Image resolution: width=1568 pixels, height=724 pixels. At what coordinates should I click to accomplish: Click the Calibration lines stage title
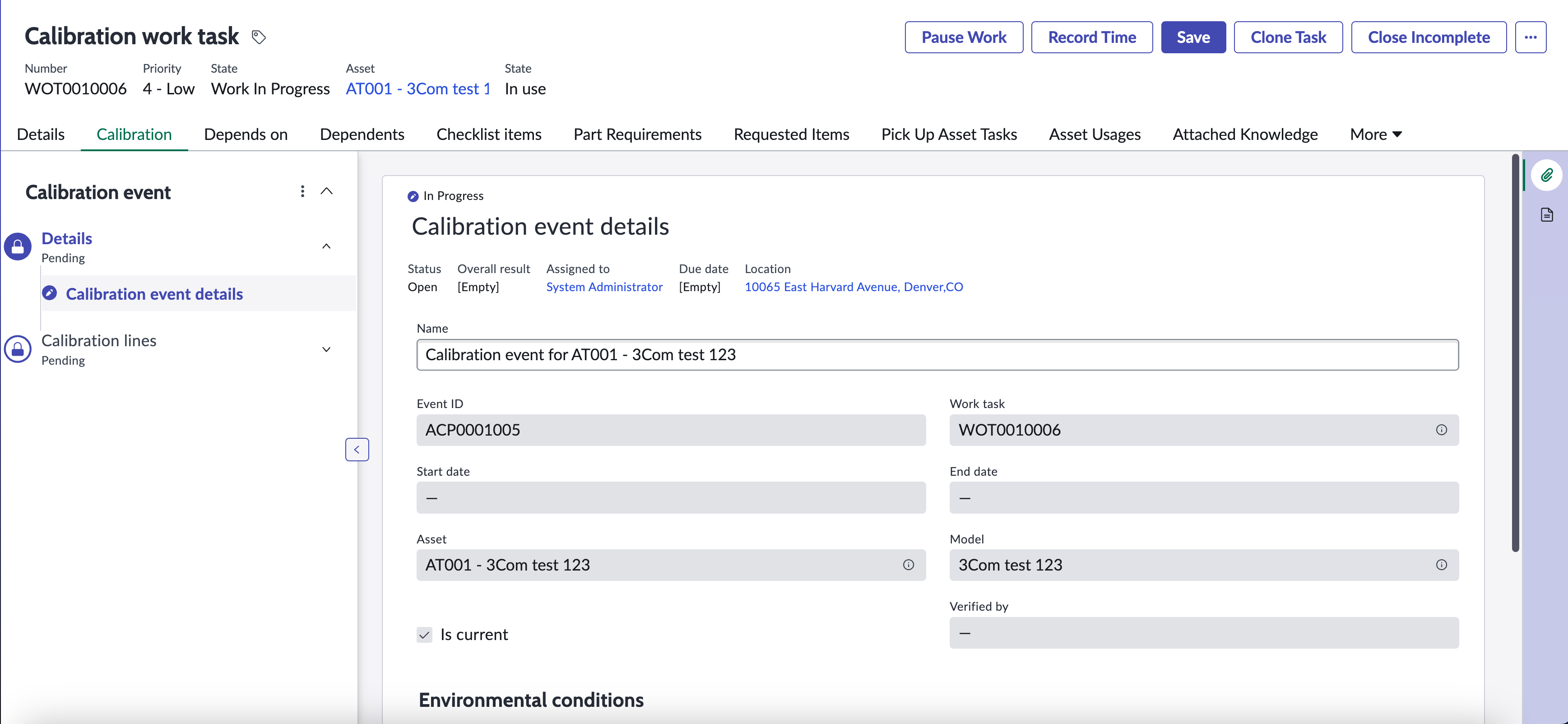click(x=98, y=340)
